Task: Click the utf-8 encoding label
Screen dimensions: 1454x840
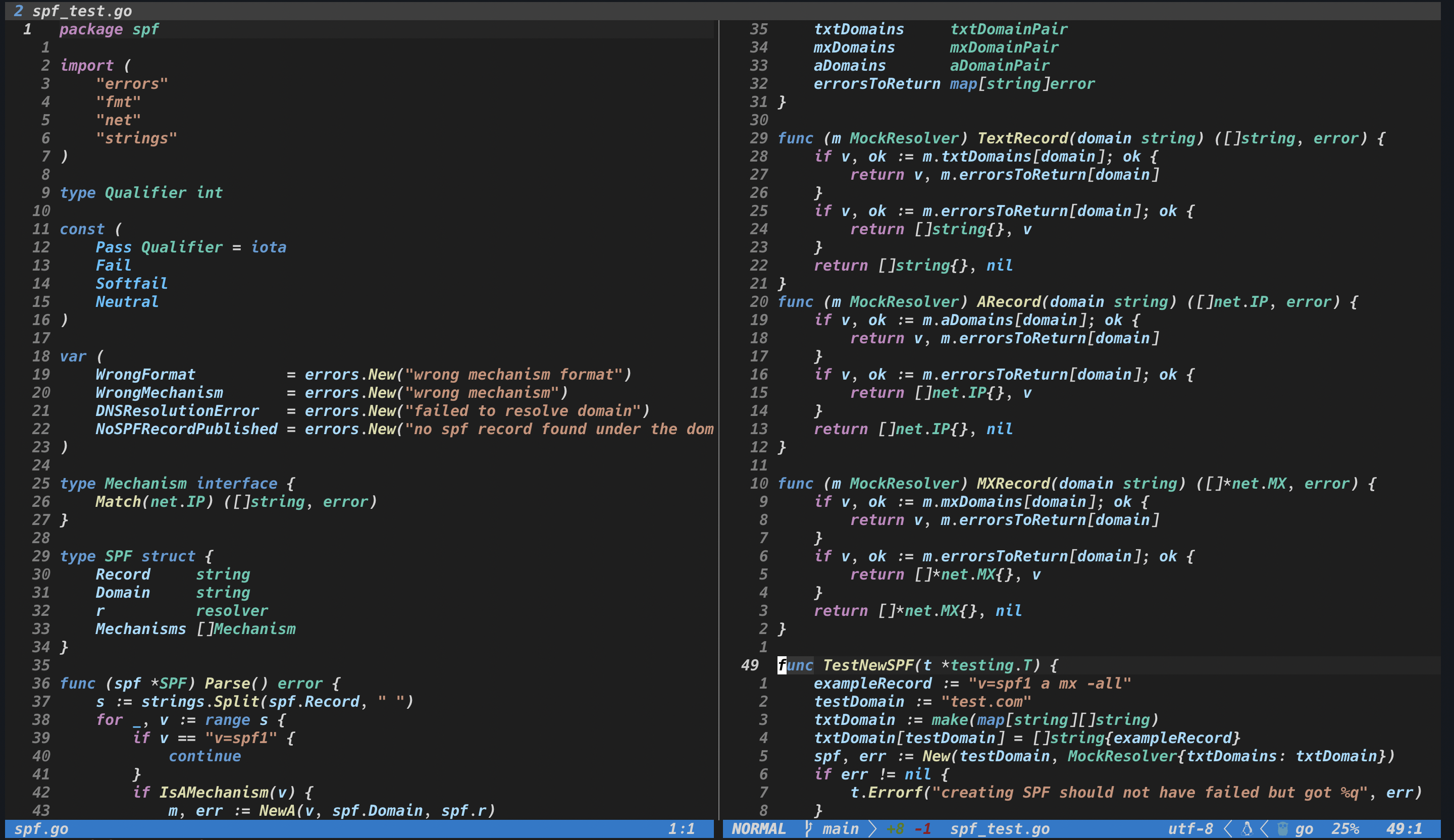Action: (1190, 828)
